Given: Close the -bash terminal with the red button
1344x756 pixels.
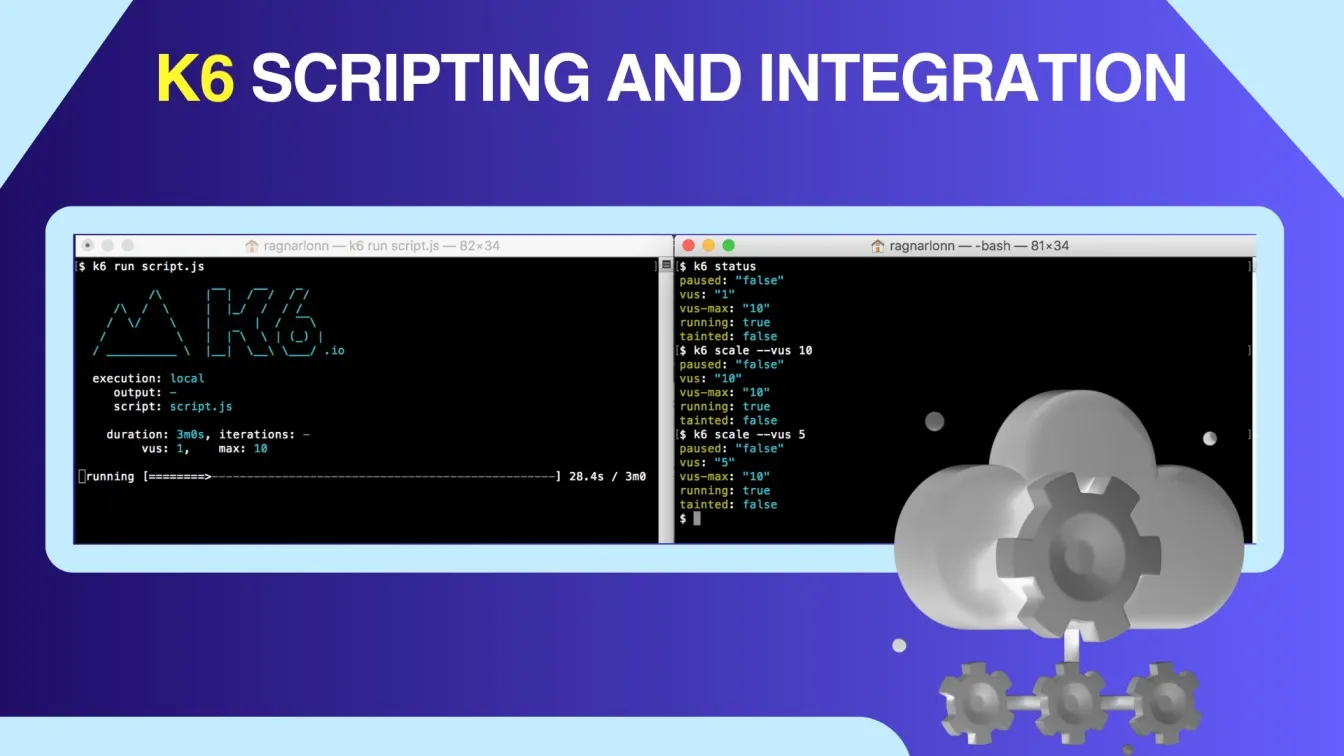Looking at the screenshot, I should [687, 245].
